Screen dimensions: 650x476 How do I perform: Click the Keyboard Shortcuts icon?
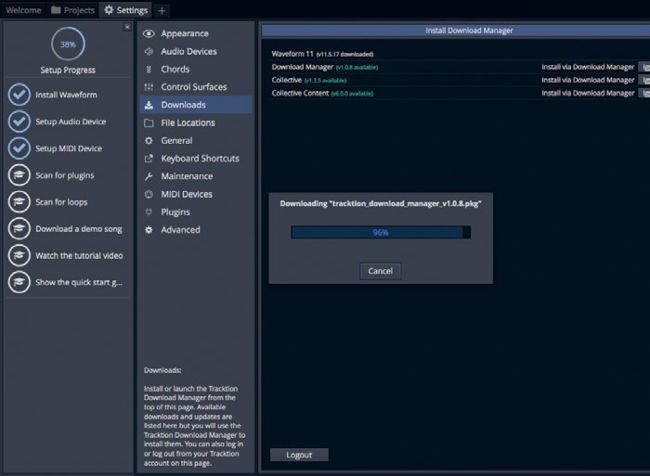tap(149, 158)
